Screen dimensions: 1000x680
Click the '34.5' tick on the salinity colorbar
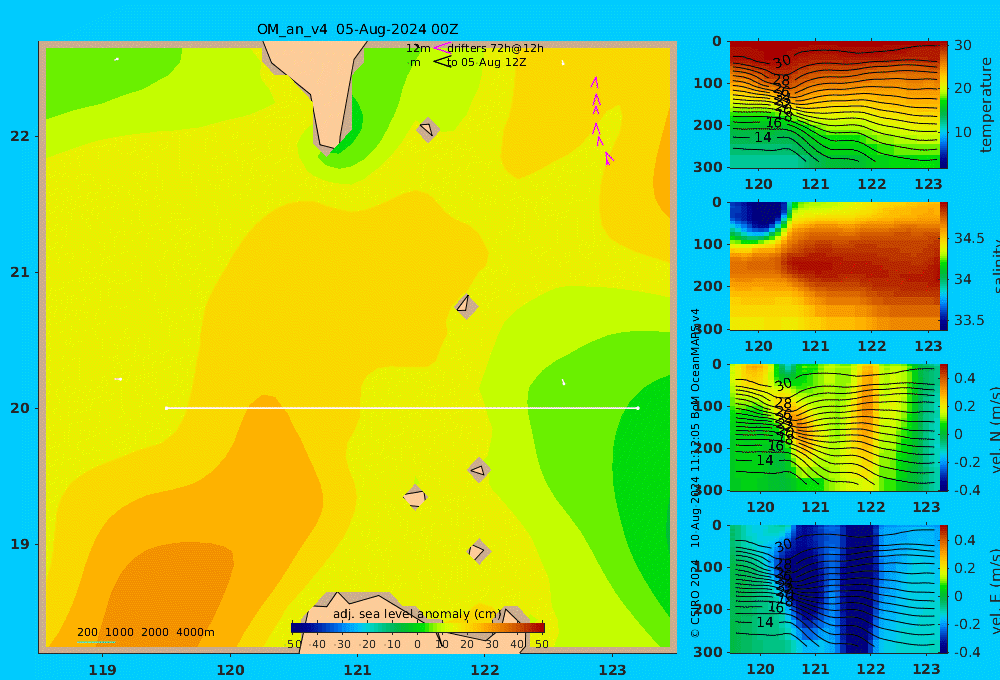click(969, 238)
